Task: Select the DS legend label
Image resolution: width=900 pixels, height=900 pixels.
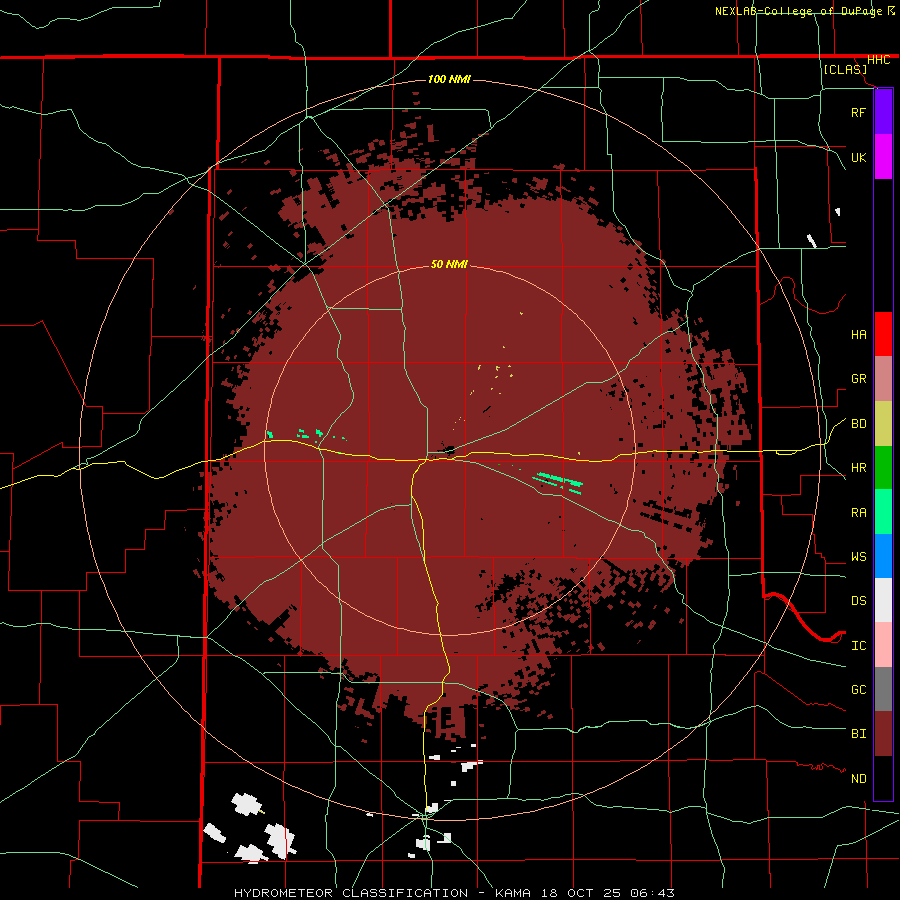Action: point(858,601)
